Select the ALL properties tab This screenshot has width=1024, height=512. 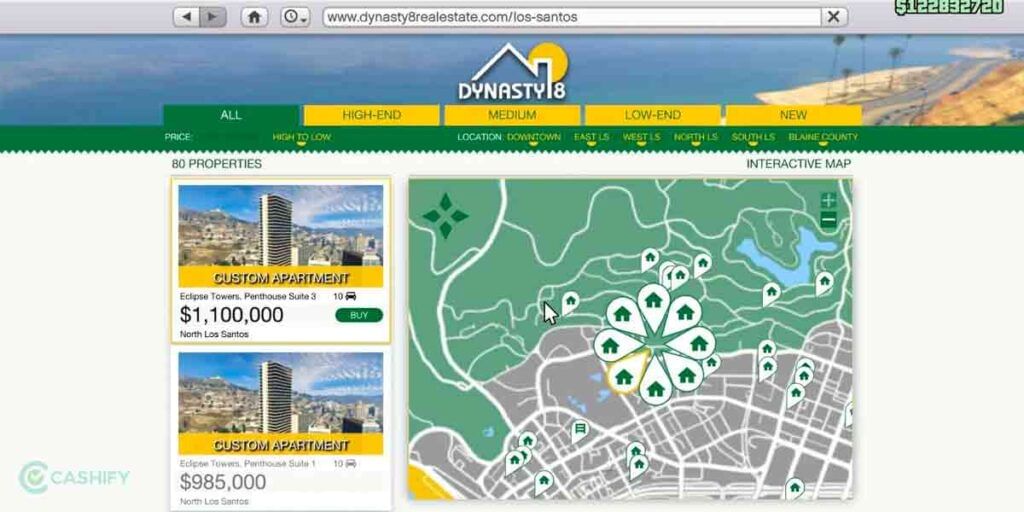[231, 115]
